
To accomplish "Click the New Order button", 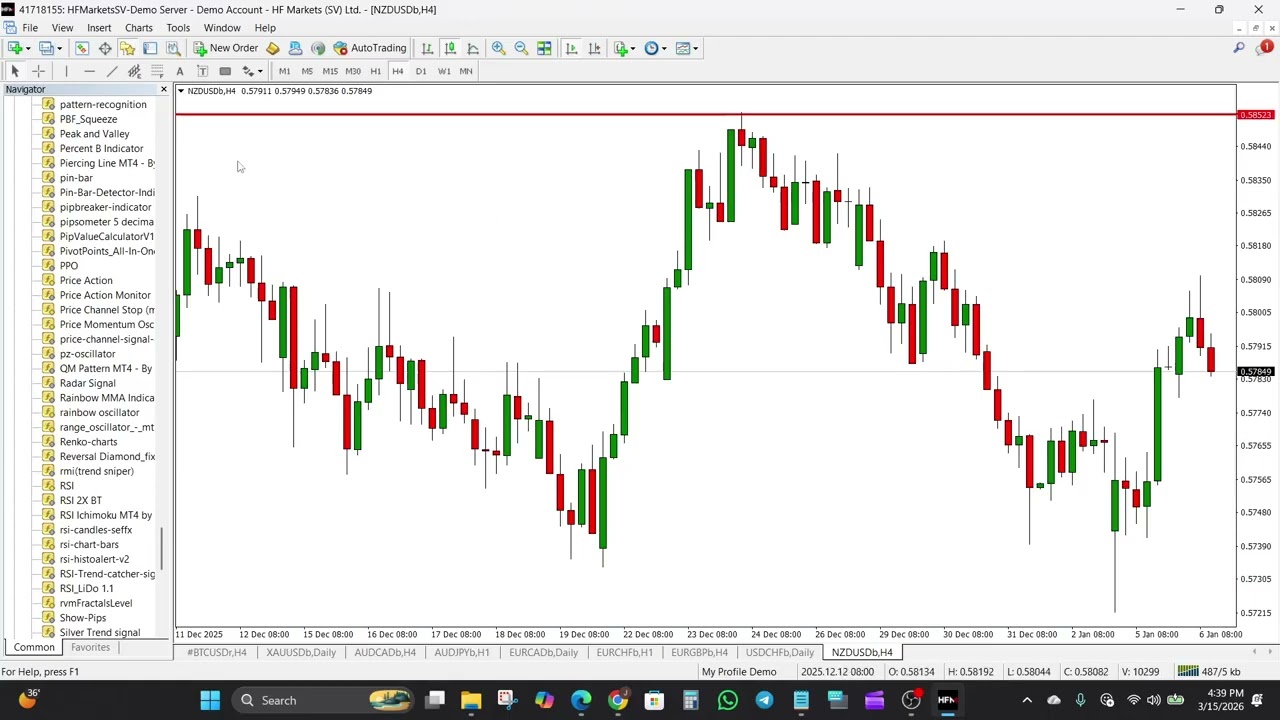I will [x=226, y=48].
